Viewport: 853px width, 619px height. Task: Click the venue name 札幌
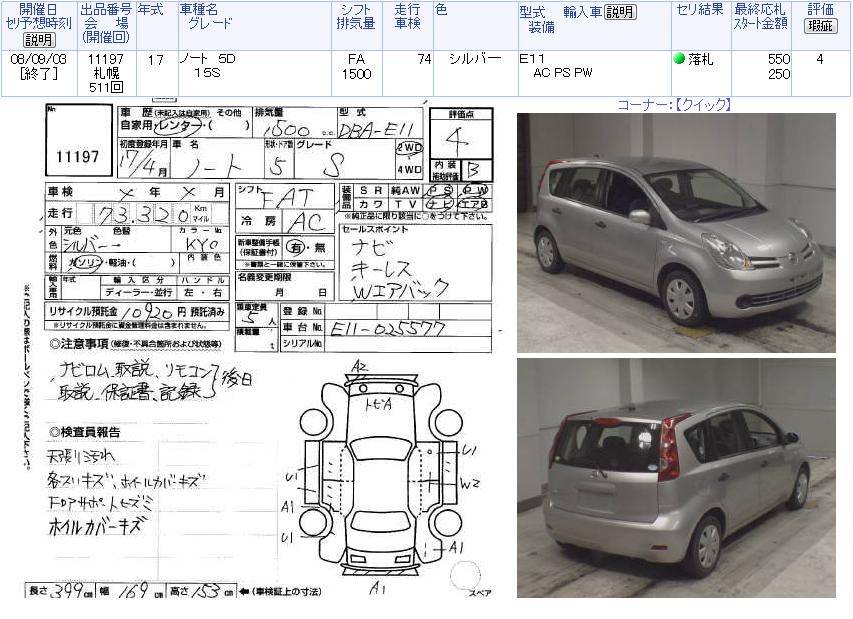pos(106,73)
